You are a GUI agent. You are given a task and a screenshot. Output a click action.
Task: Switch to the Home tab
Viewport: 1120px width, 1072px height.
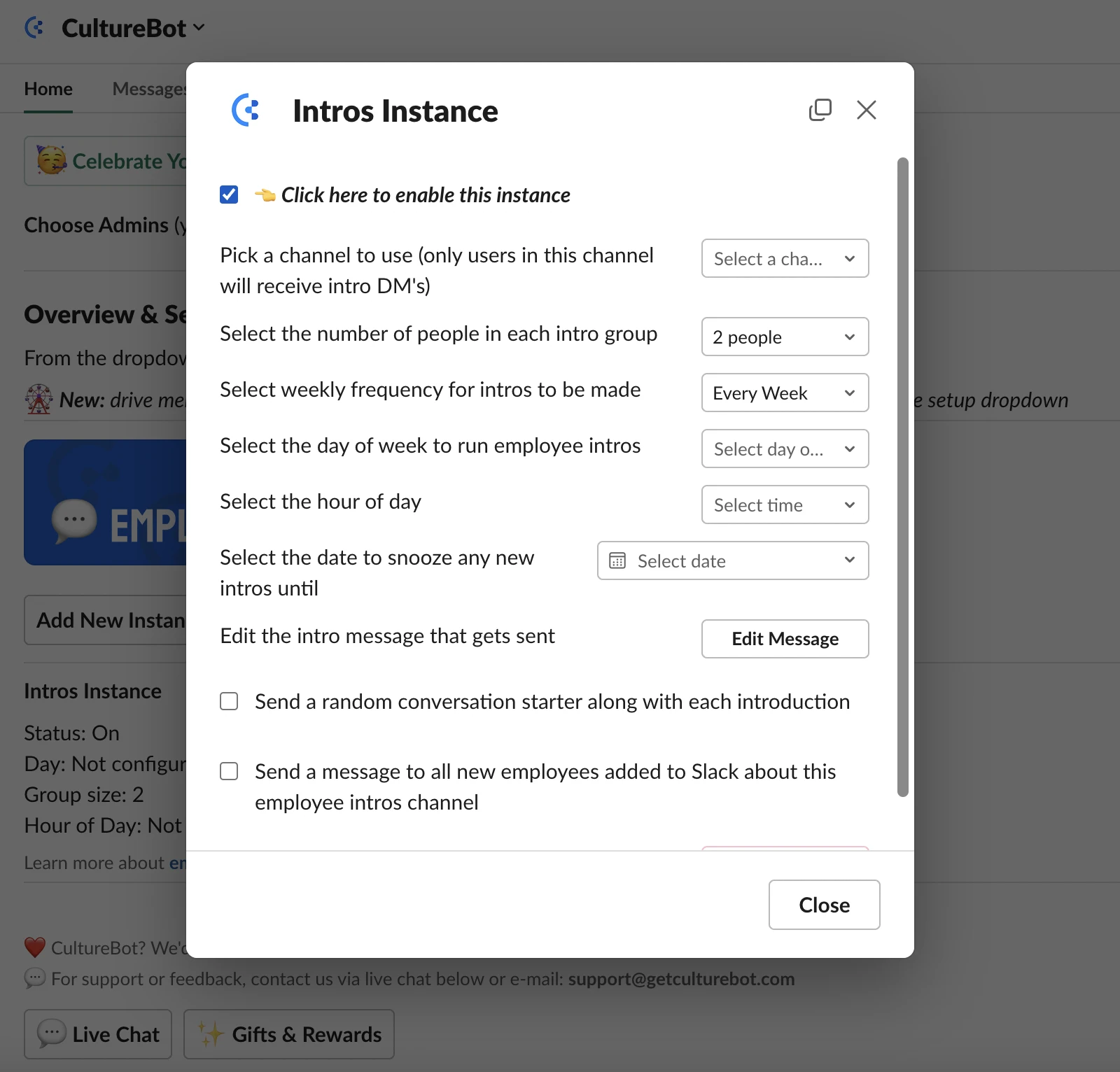click(48, 89)
